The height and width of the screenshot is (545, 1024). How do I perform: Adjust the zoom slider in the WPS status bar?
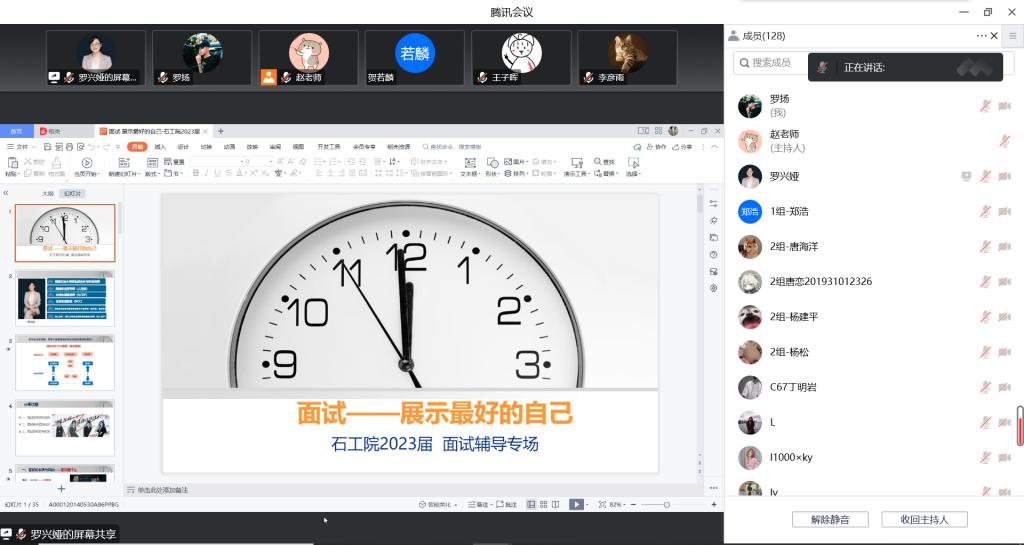pos(666,505)
